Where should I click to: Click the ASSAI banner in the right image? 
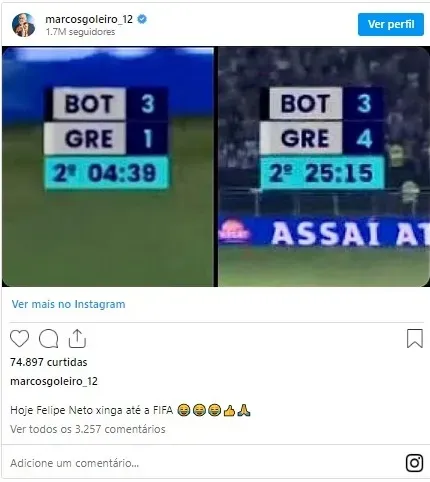(324, 232)
